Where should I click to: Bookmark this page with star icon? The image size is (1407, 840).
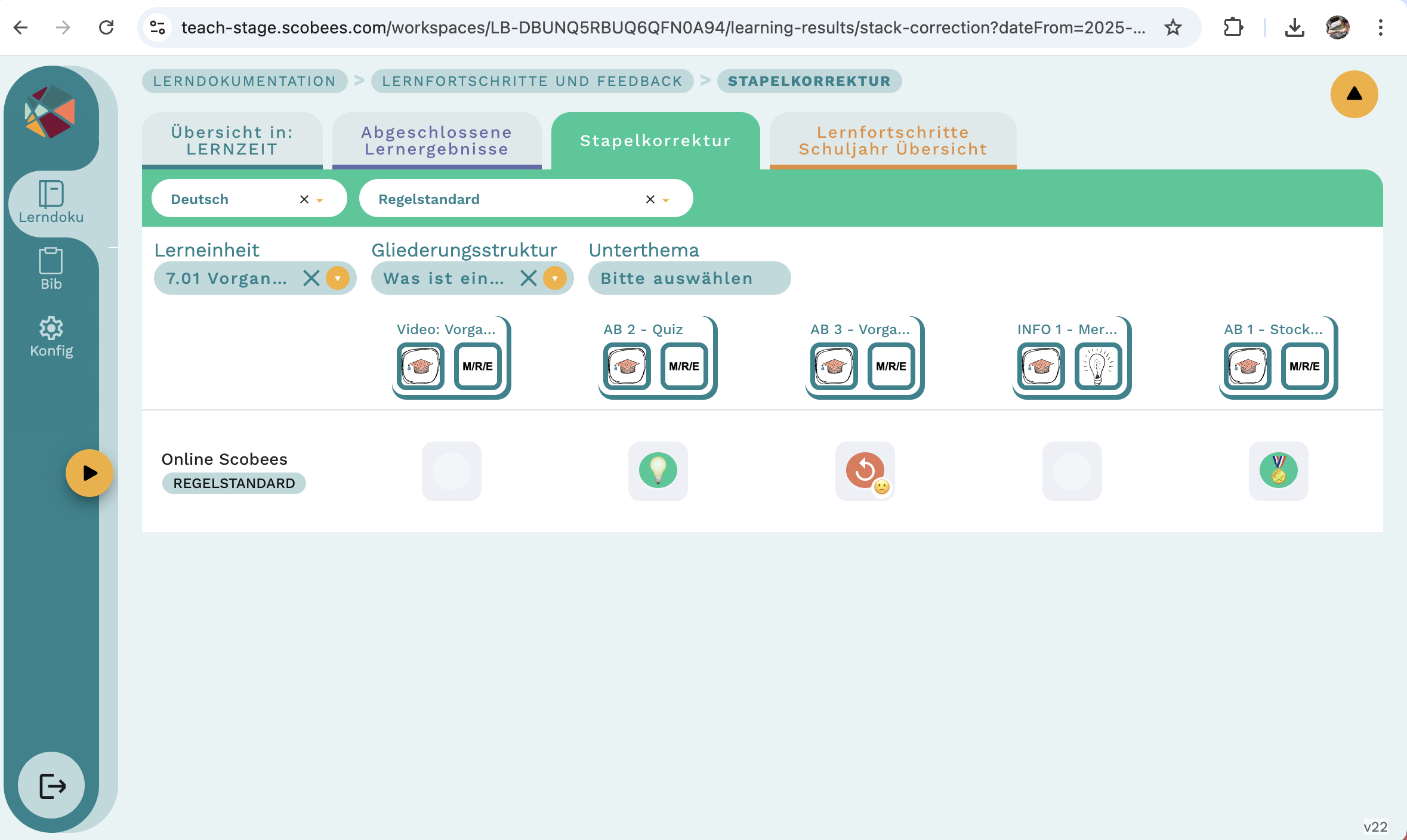[x=1173, y=27]
